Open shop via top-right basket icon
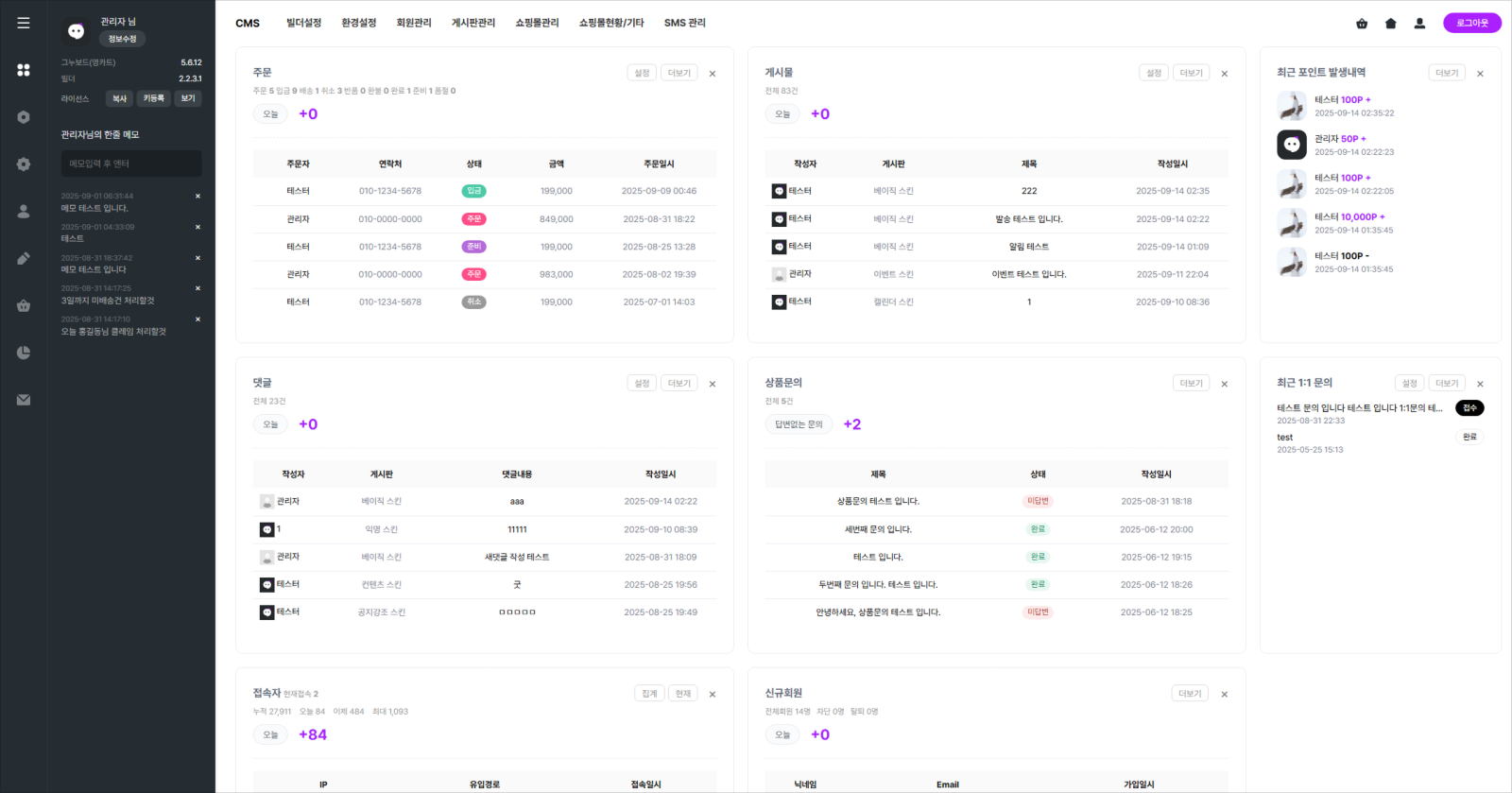The width and height of the screenshot is (1512, 793). [x=1362, y=24]
